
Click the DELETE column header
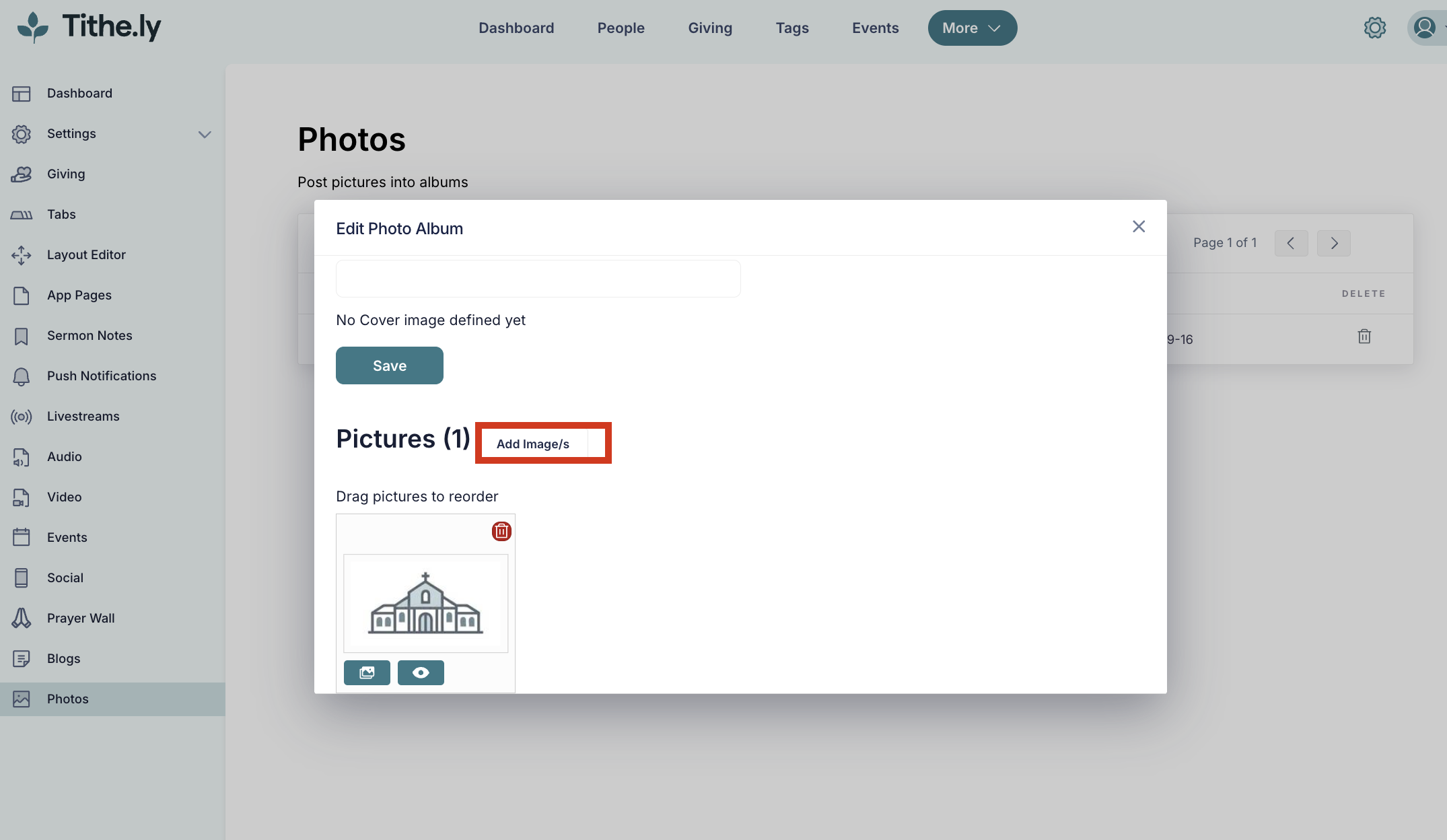(x=1364, y=293)
